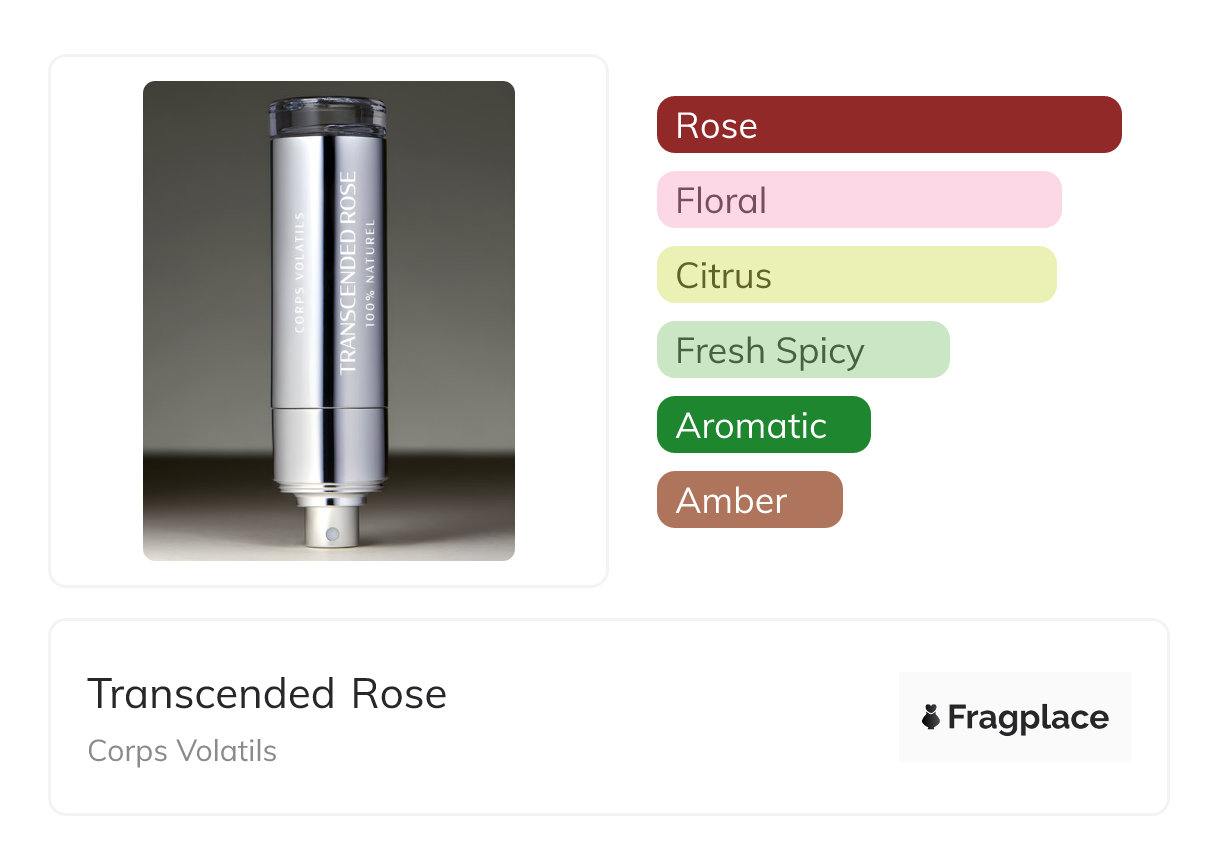1218x864 pixels.
Task: Click vertical TRANSCENDED ROSE text on bottle
Action: click(x=347, y=273)
